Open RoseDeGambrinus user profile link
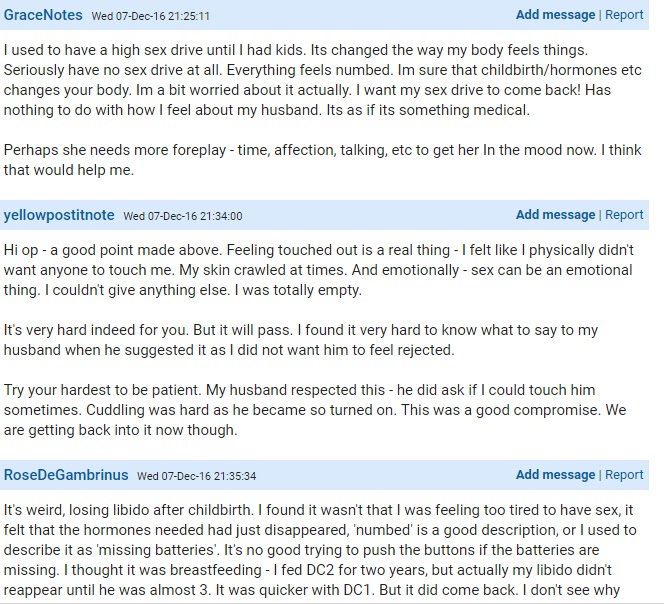 click(x=66, y=475)
